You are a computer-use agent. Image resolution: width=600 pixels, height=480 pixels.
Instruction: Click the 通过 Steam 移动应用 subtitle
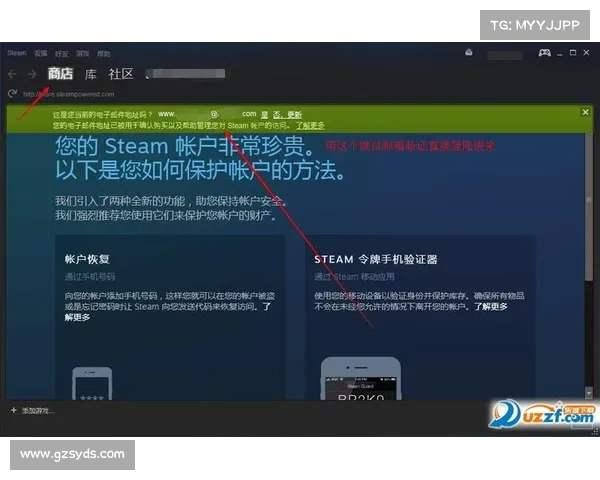[354, 276]
